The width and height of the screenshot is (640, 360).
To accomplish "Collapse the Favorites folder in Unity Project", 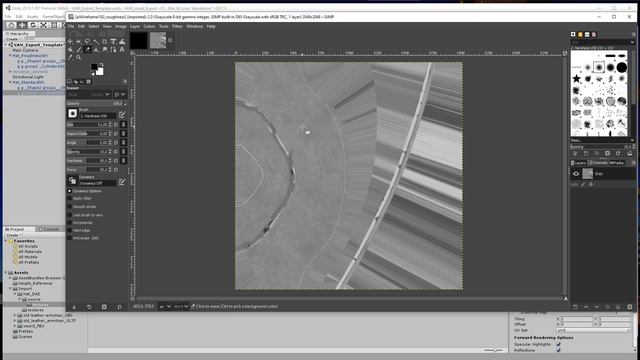I will 6,241.
